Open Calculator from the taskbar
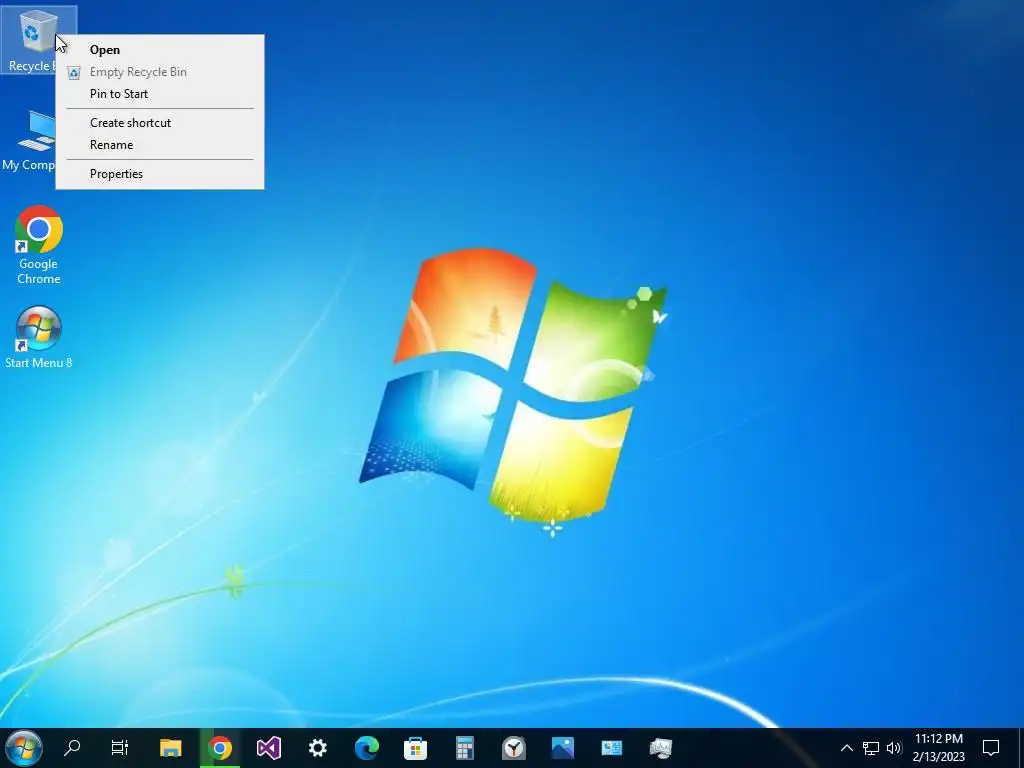 tap(464, 748)
